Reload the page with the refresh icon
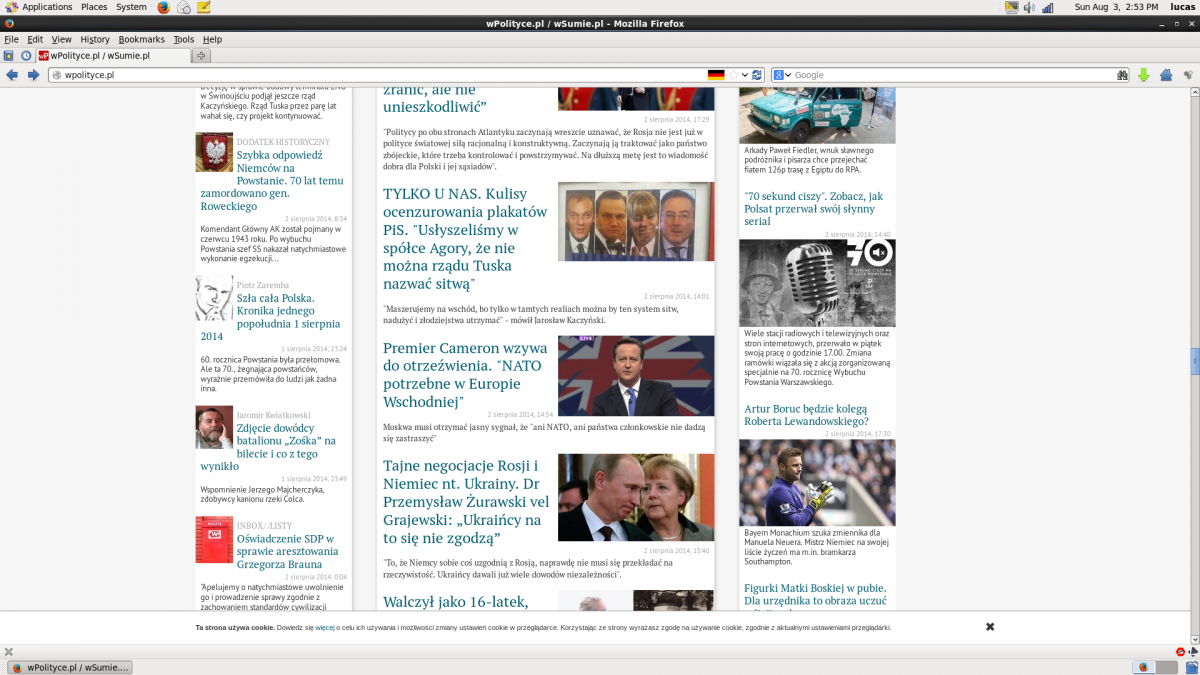Image resolution: width=1200 pixels, height=675 pixels. point(758,75)
